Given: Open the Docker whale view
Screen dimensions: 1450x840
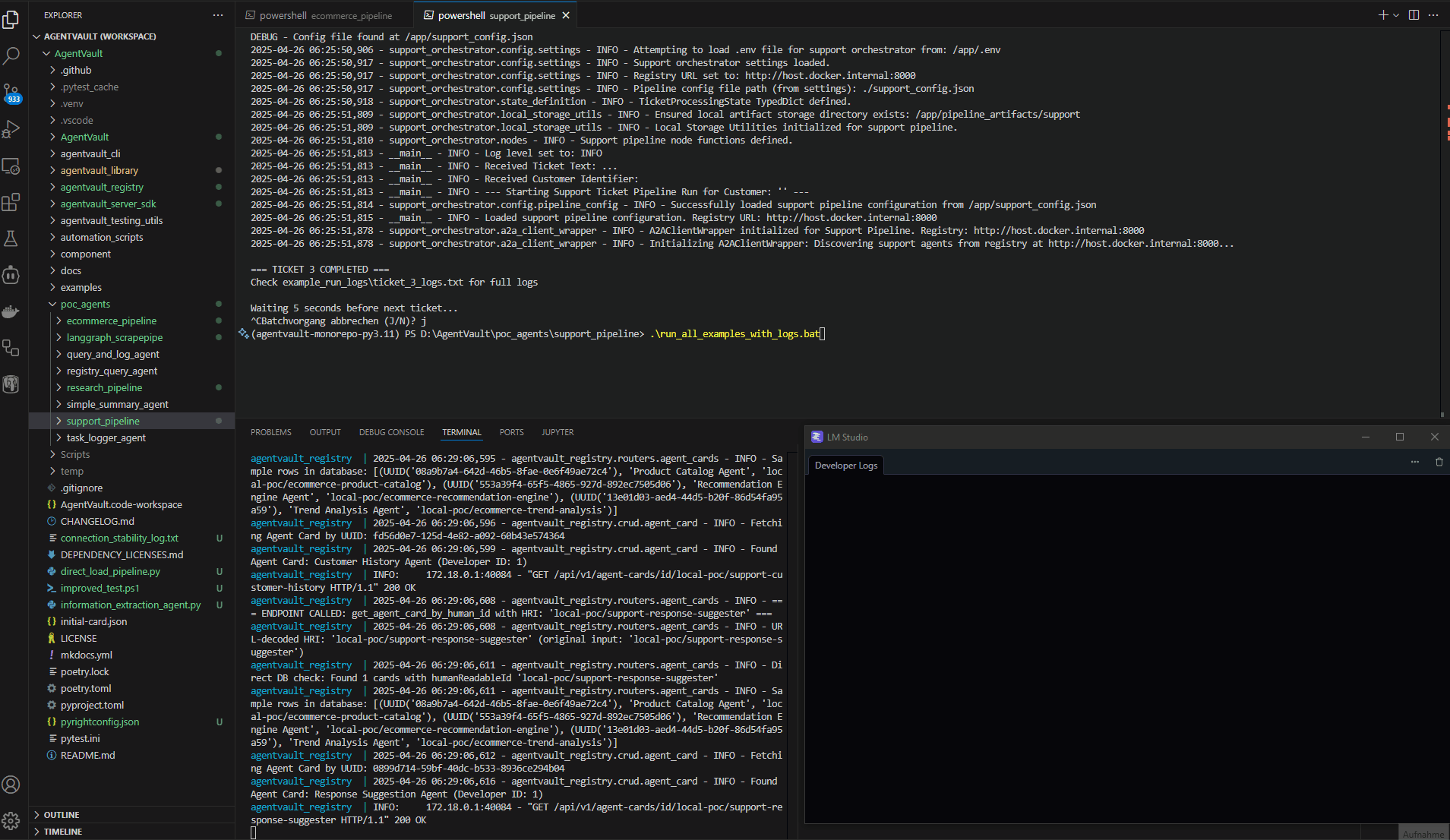Looking at the screenshot, I should click(x=11, y=311).
